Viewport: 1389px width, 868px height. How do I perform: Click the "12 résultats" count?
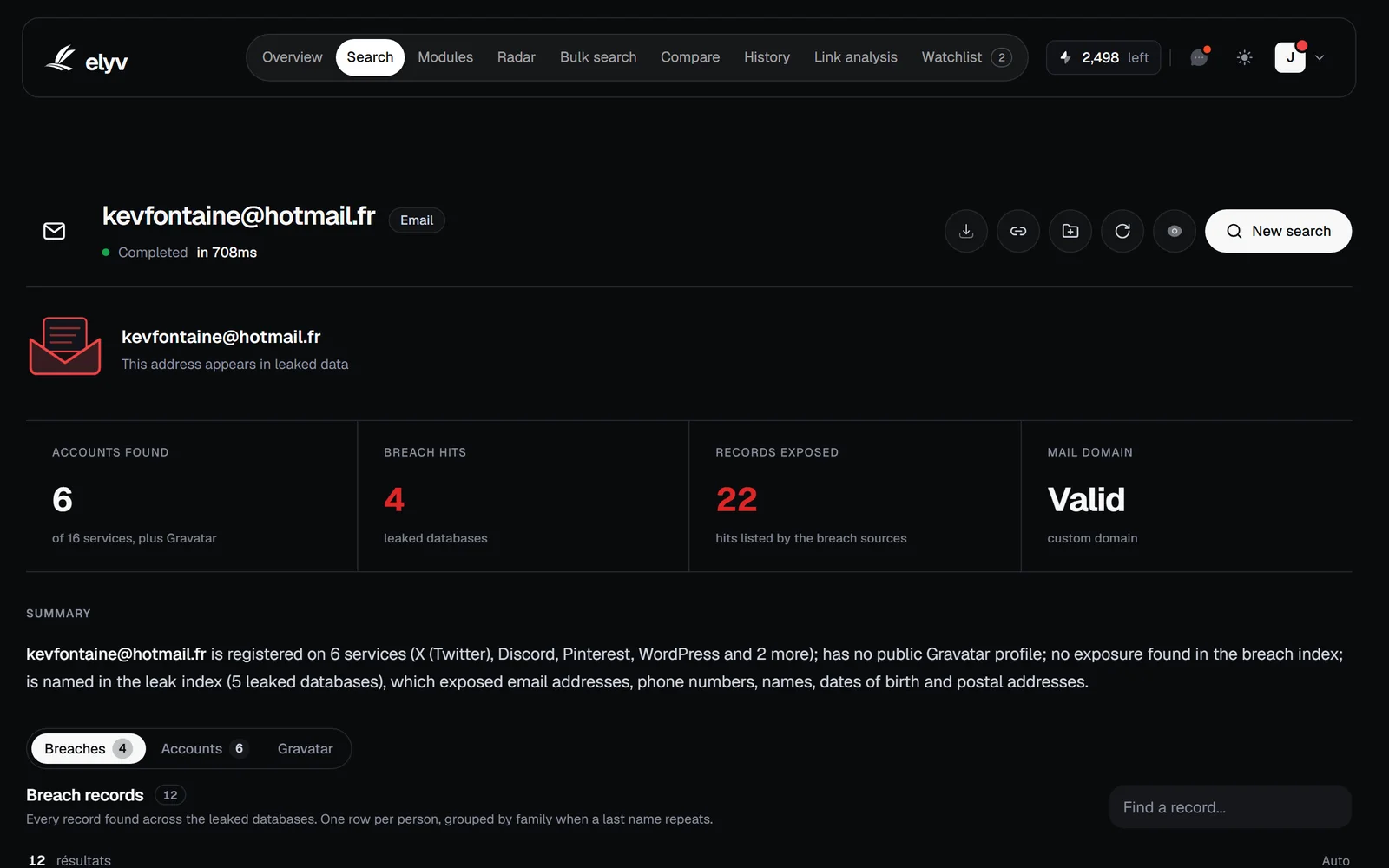tap(69, 860)
